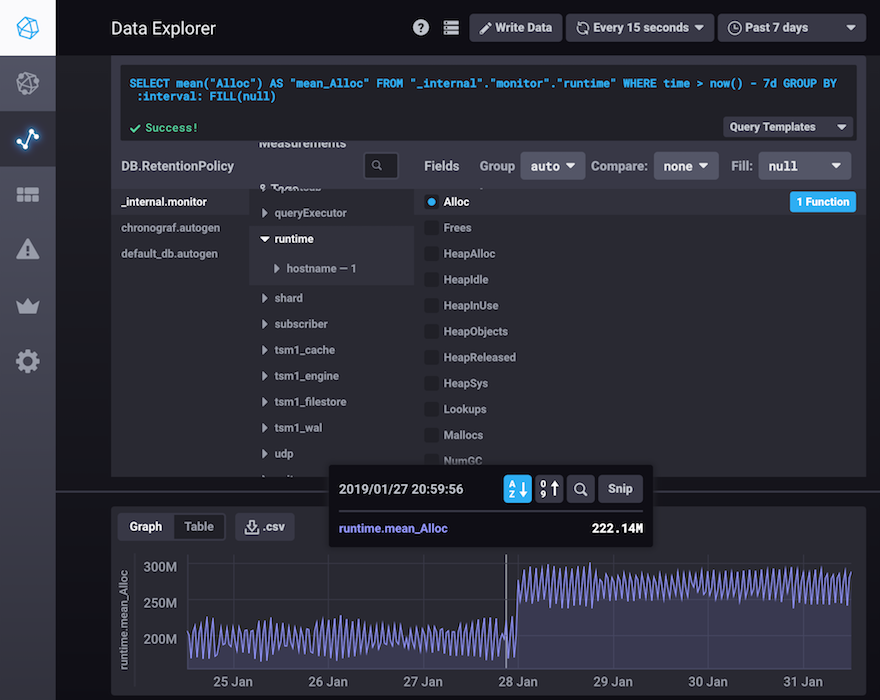Sort tooltip values alphabetically A-Z
The width and height of the screenshot is (880, 700).
(517, 489)
